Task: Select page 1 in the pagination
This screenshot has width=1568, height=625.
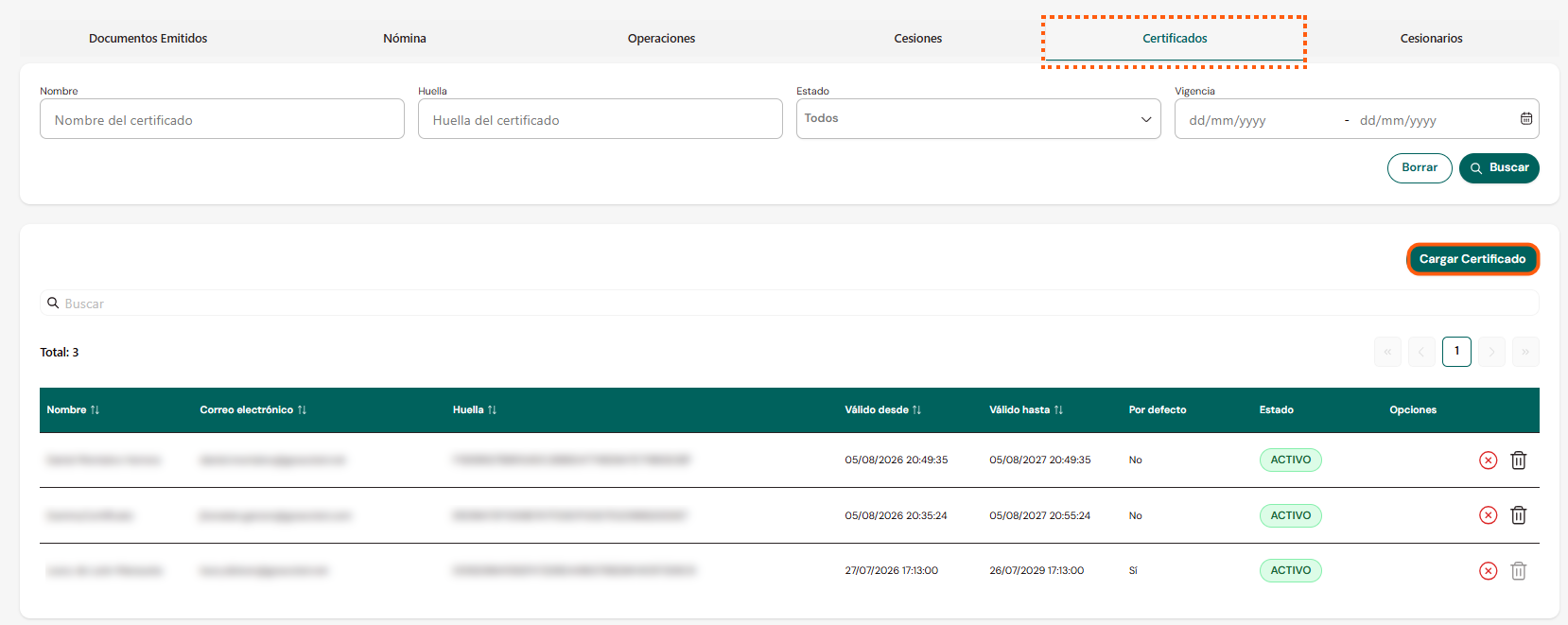Action: point(1456,352)
